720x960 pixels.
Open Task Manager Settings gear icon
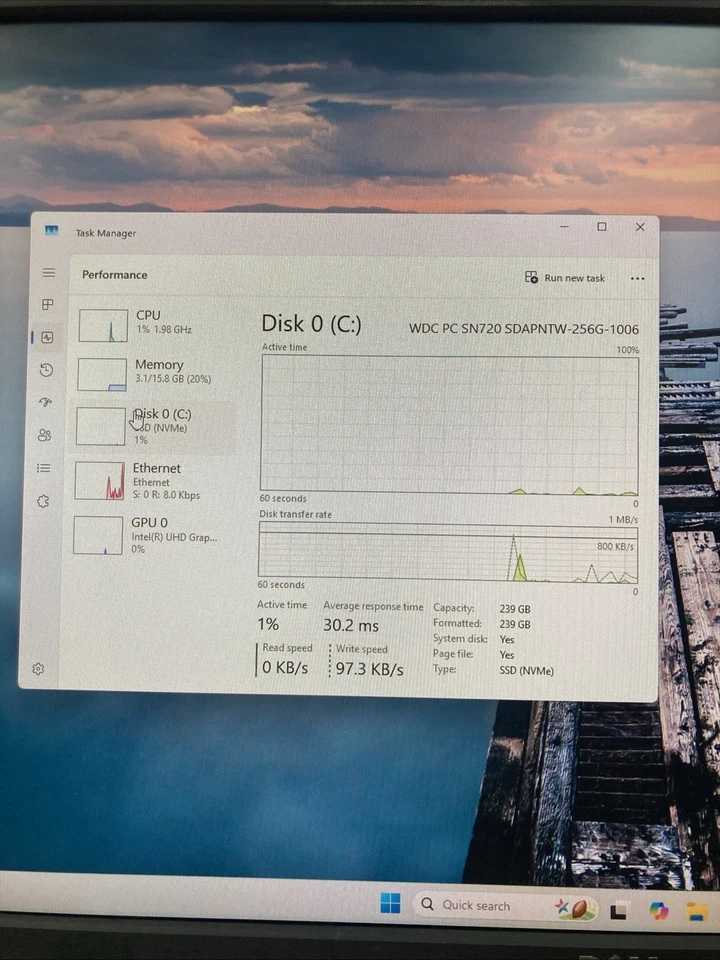pyautogui.click(x=38, y=669)
